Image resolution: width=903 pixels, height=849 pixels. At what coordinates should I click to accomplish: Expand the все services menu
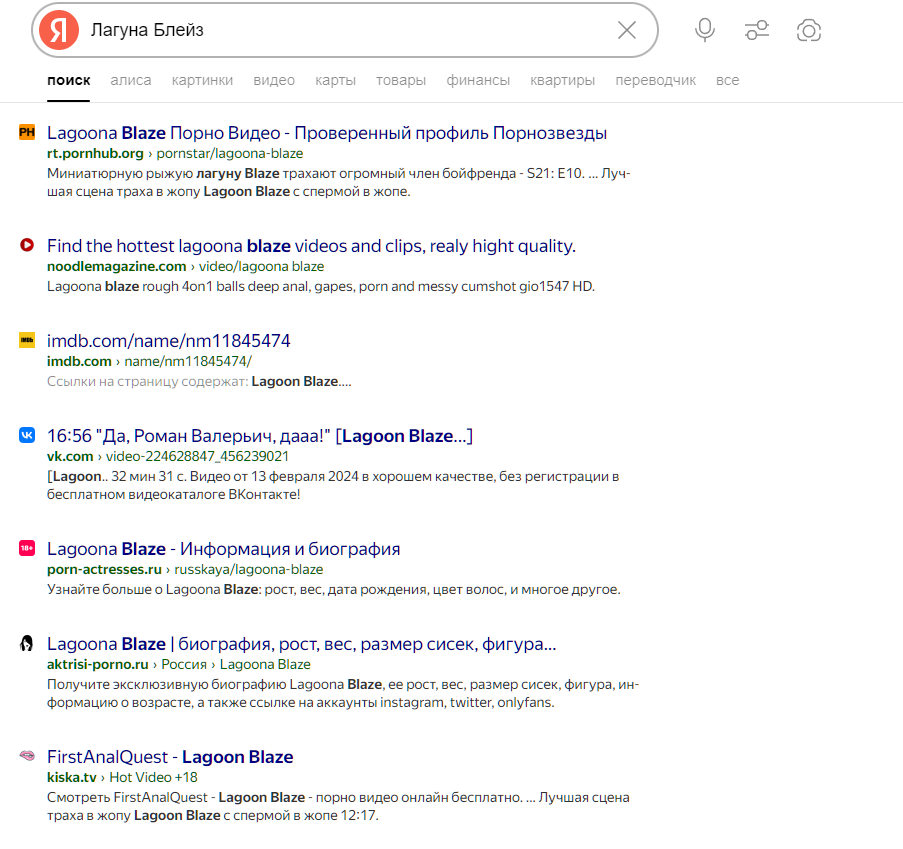tap(727, 80)
